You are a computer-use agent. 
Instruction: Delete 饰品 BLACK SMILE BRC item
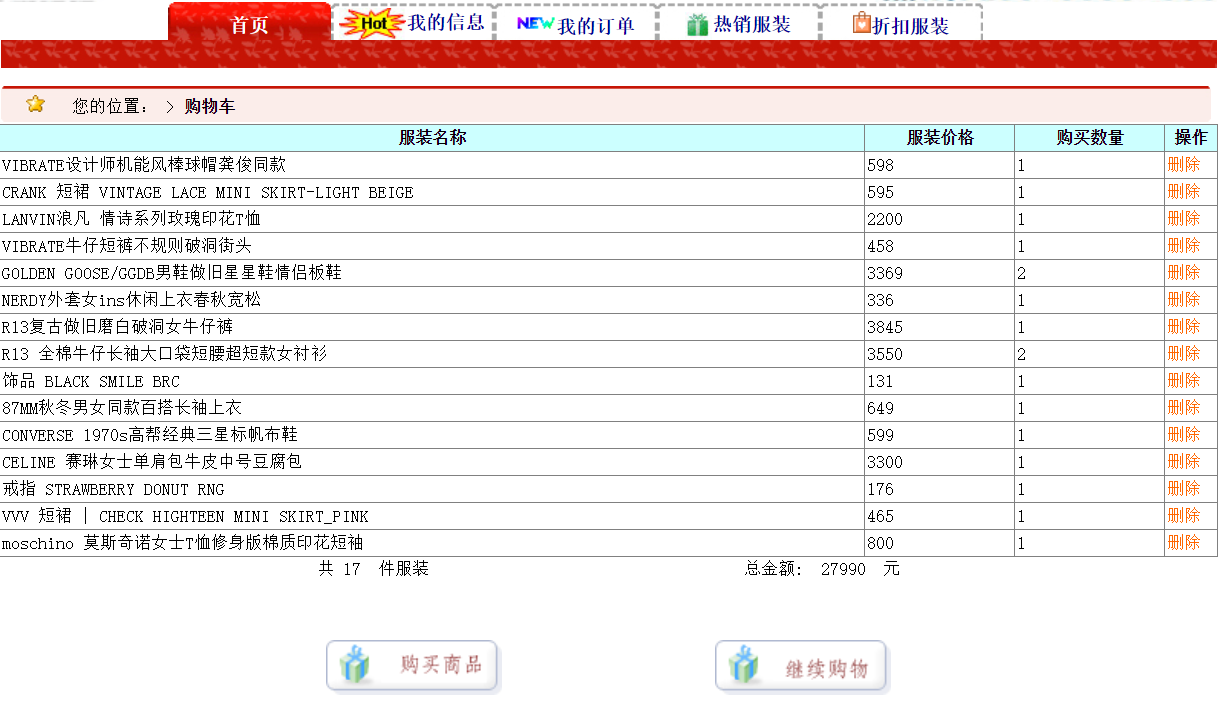pyautogui.click(x=1184, y=381)
